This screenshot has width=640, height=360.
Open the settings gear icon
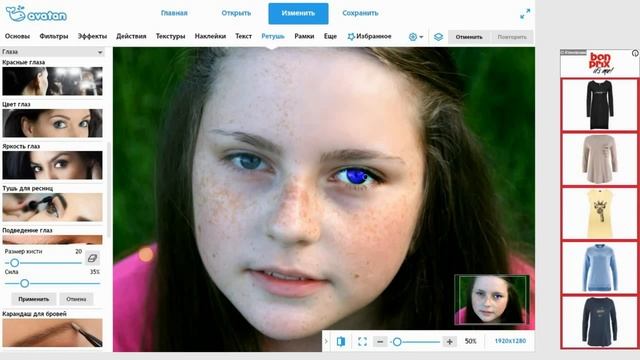(413, 37)
